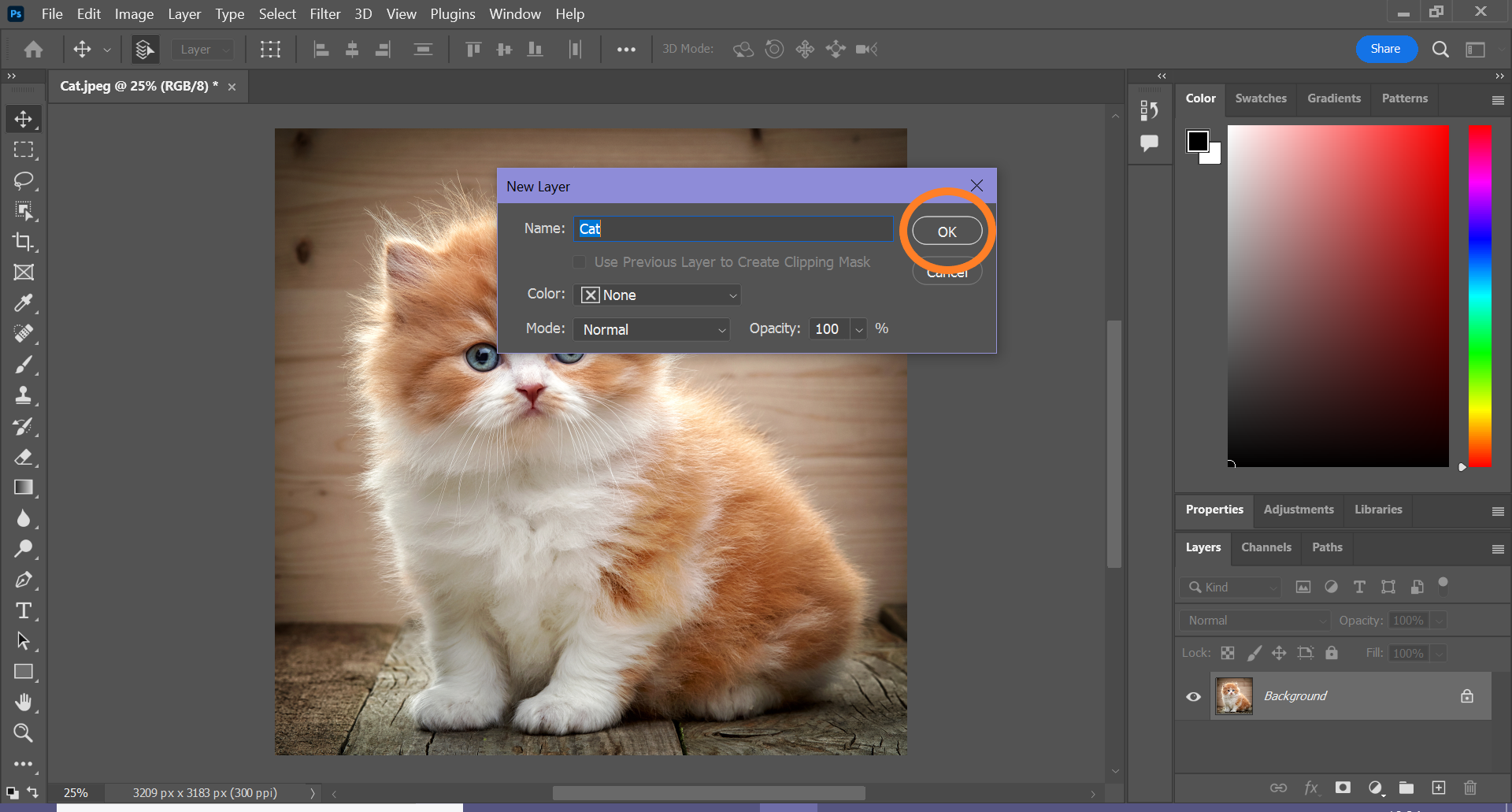The image size is (1512, 812).
Task: Select the Frame tool
Action: click(23, 273)
